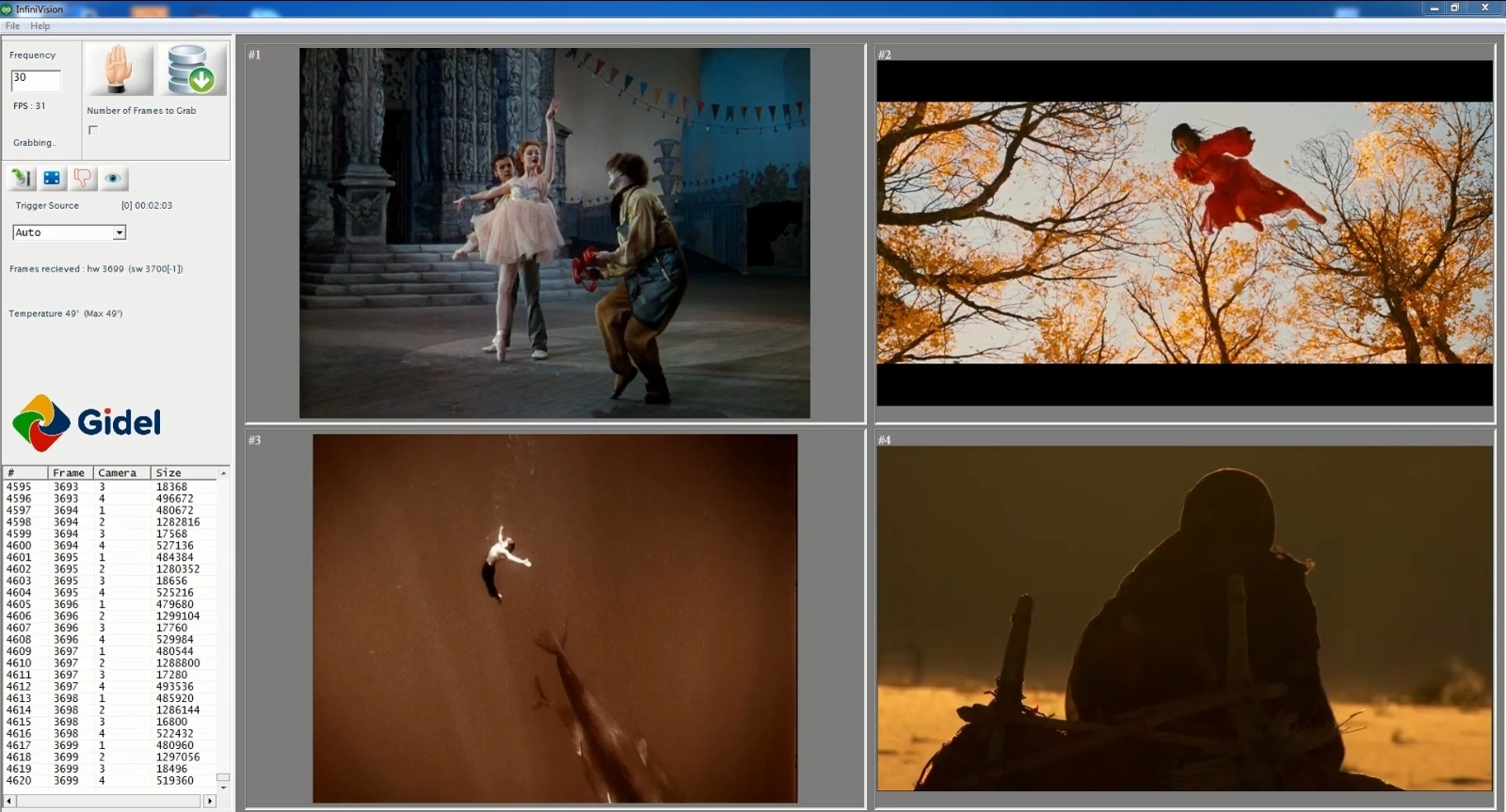Viewport: 1506px width, 812px height.
Task: Minimize the InfiniVision window
Action: tap(1434, 8)
